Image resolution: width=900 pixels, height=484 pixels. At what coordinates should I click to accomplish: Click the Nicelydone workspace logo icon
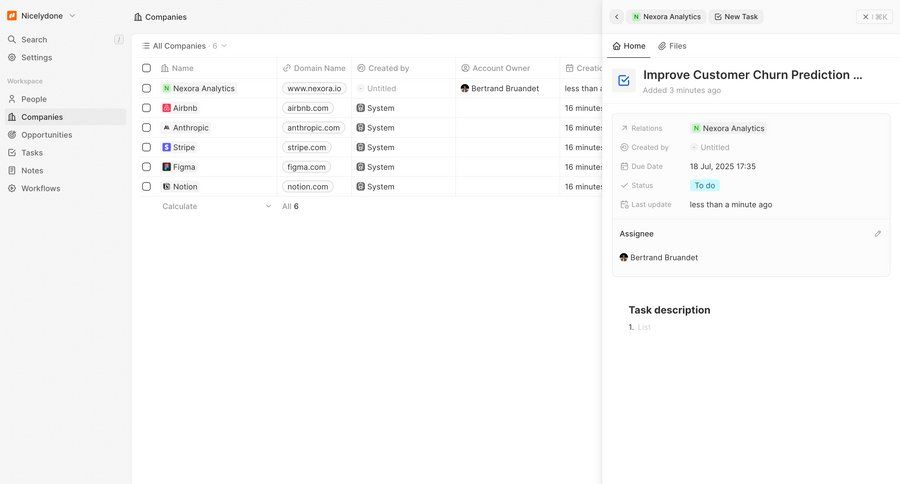click(11, 16)
